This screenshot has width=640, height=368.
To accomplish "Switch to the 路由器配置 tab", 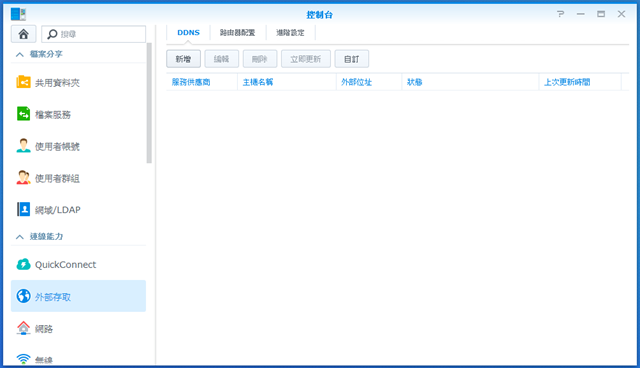I will coord(237,33).
